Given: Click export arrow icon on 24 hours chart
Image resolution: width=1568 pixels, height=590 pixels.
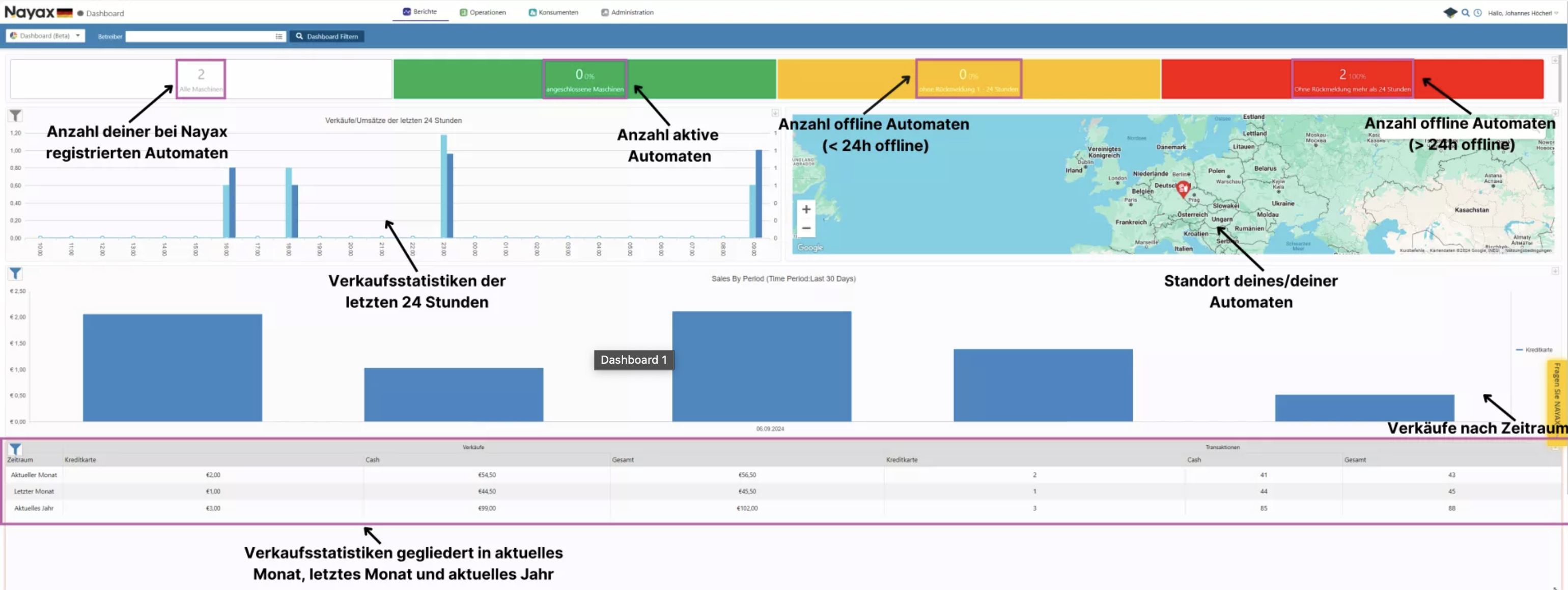Looking at the screenshot, I should click(775, 113).
